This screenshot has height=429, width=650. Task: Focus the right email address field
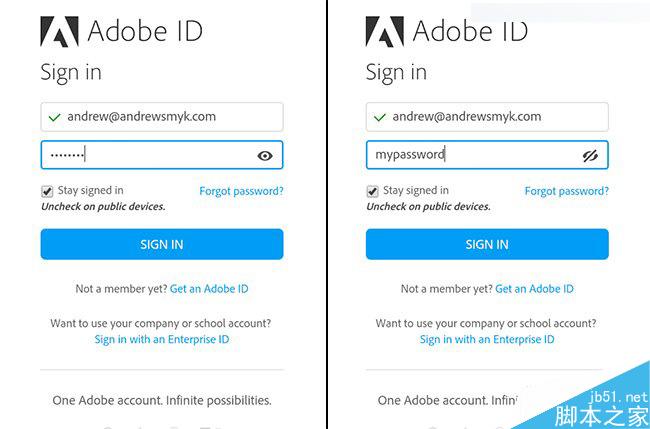point(495,117)
